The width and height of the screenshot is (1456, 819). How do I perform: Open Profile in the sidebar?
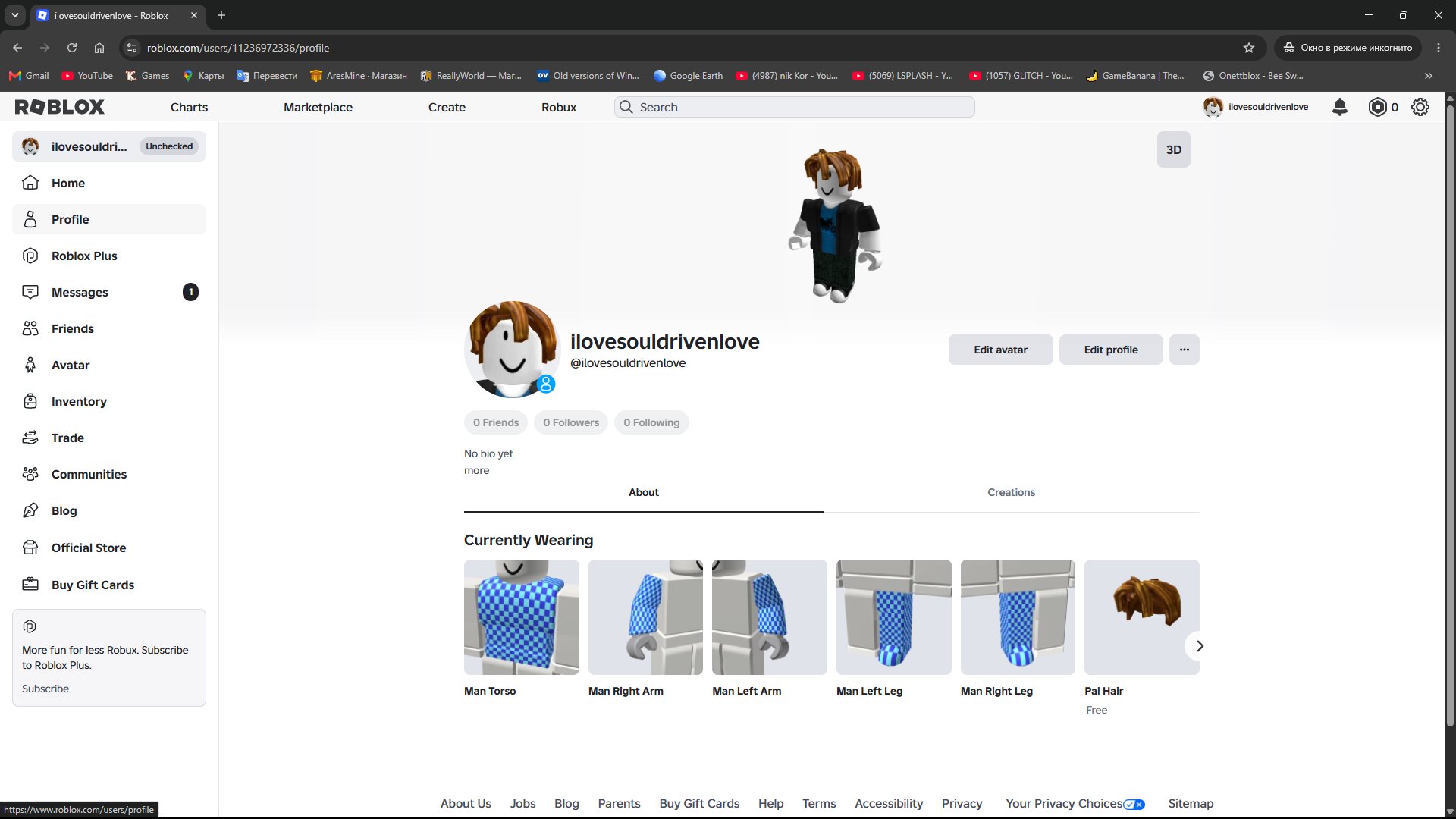(x=109, y=219)
